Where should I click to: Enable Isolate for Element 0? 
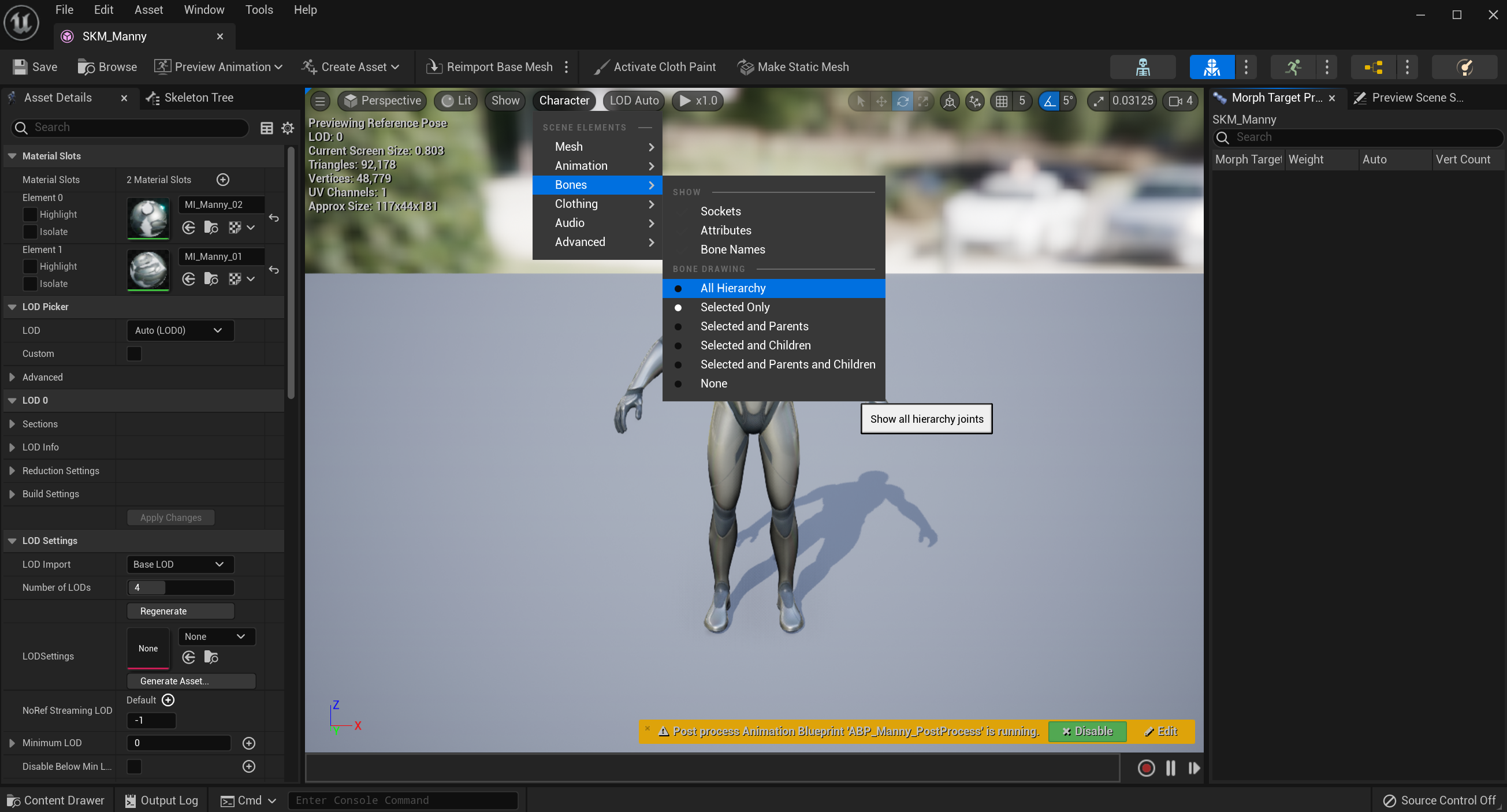click(30, 232)
